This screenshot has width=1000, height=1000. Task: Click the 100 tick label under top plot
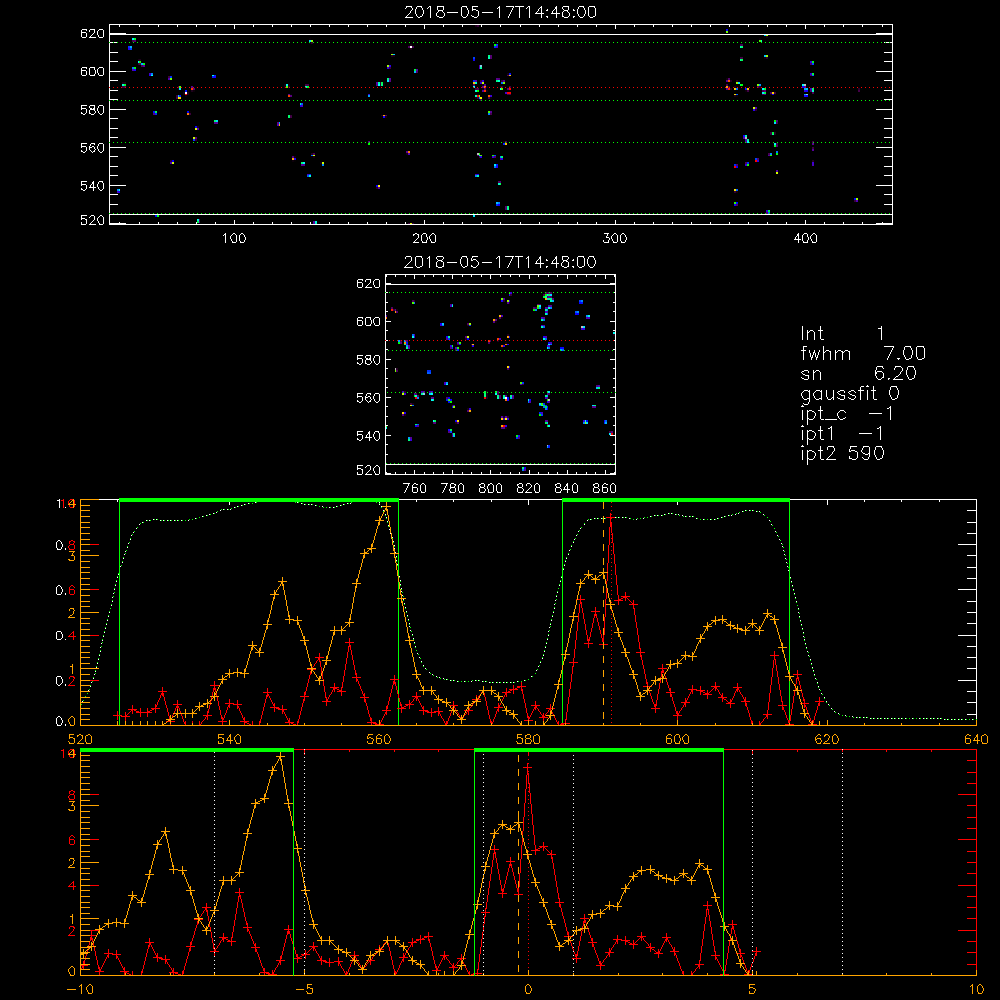point(234,239)
